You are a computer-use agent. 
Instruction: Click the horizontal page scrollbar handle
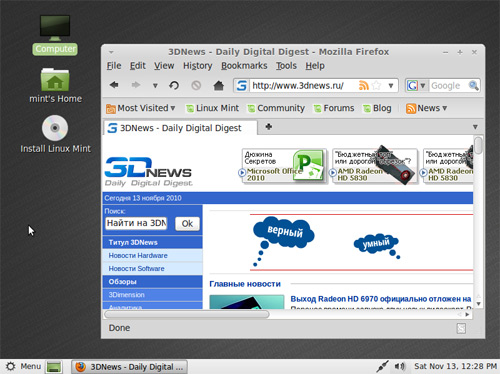[187, 314]
